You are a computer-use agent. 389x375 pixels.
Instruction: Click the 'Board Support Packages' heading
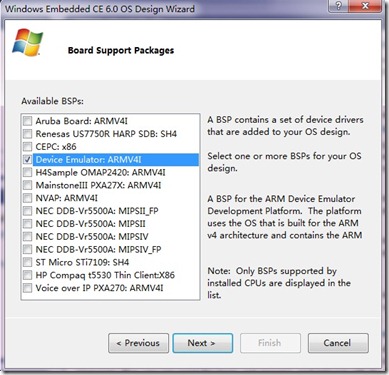[121, 50]
